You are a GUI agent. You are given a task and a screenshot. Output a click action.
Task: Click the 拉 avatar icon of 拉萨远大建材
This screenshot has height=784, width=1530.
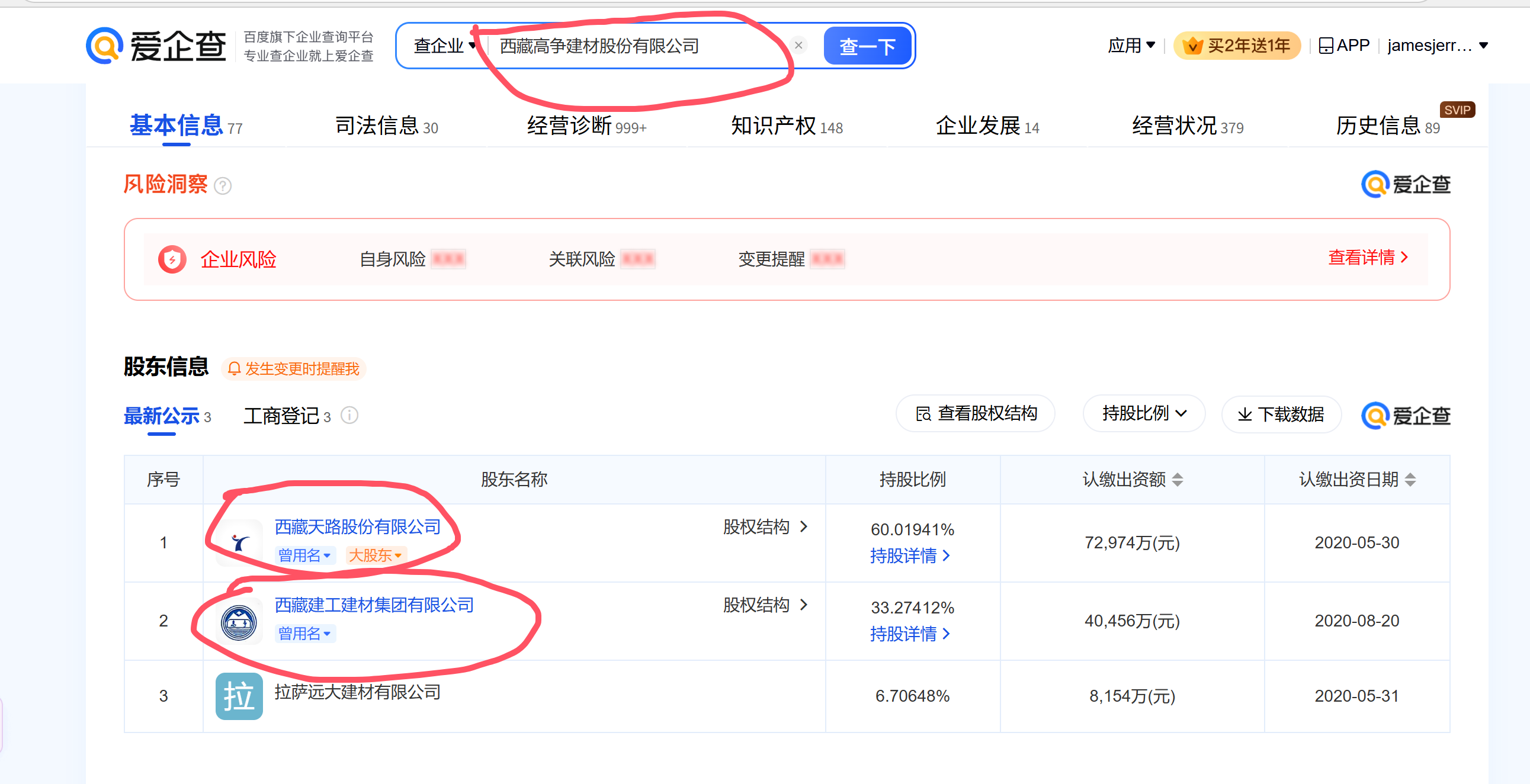pos(239,696)
